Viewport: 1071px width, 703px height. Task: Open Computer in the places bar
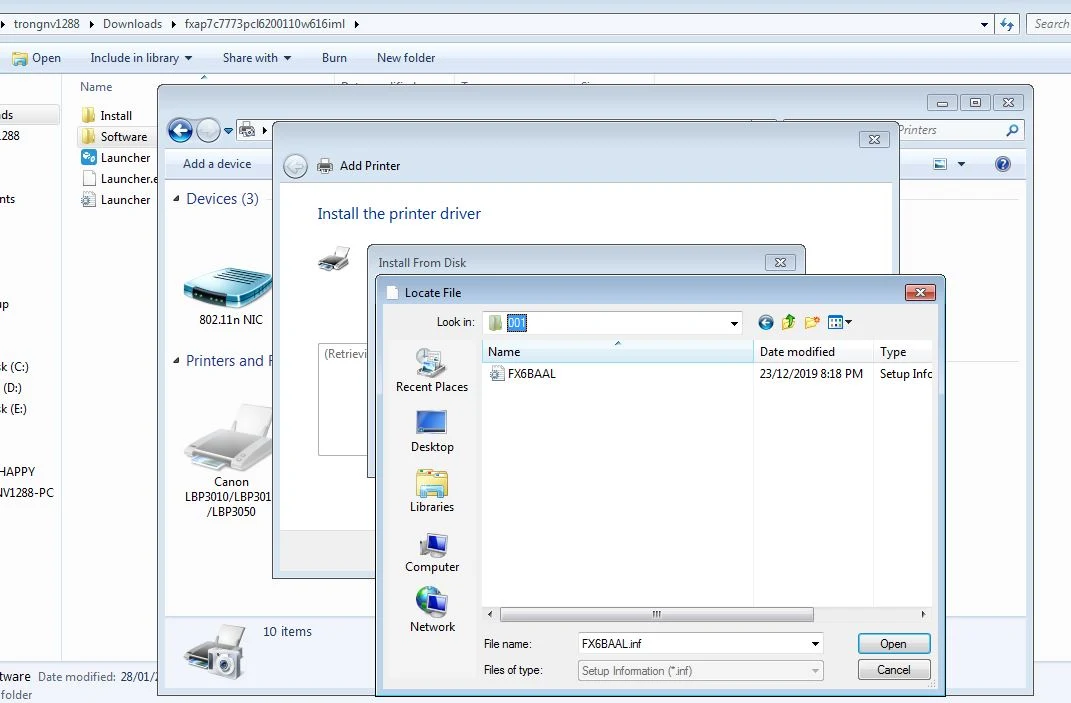(x=432, y=551)
